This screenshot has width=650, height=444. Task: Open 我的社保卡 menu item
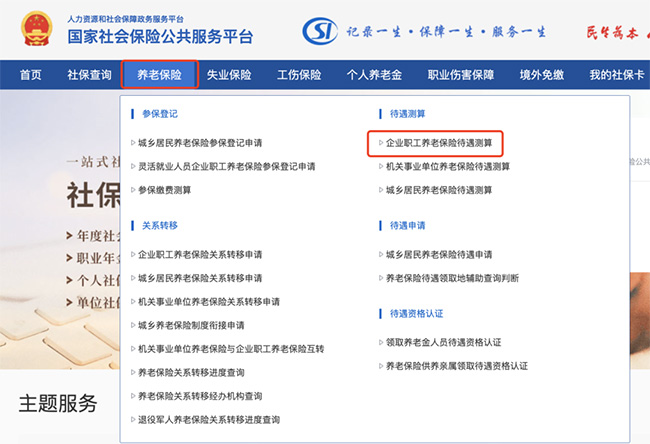616,75
